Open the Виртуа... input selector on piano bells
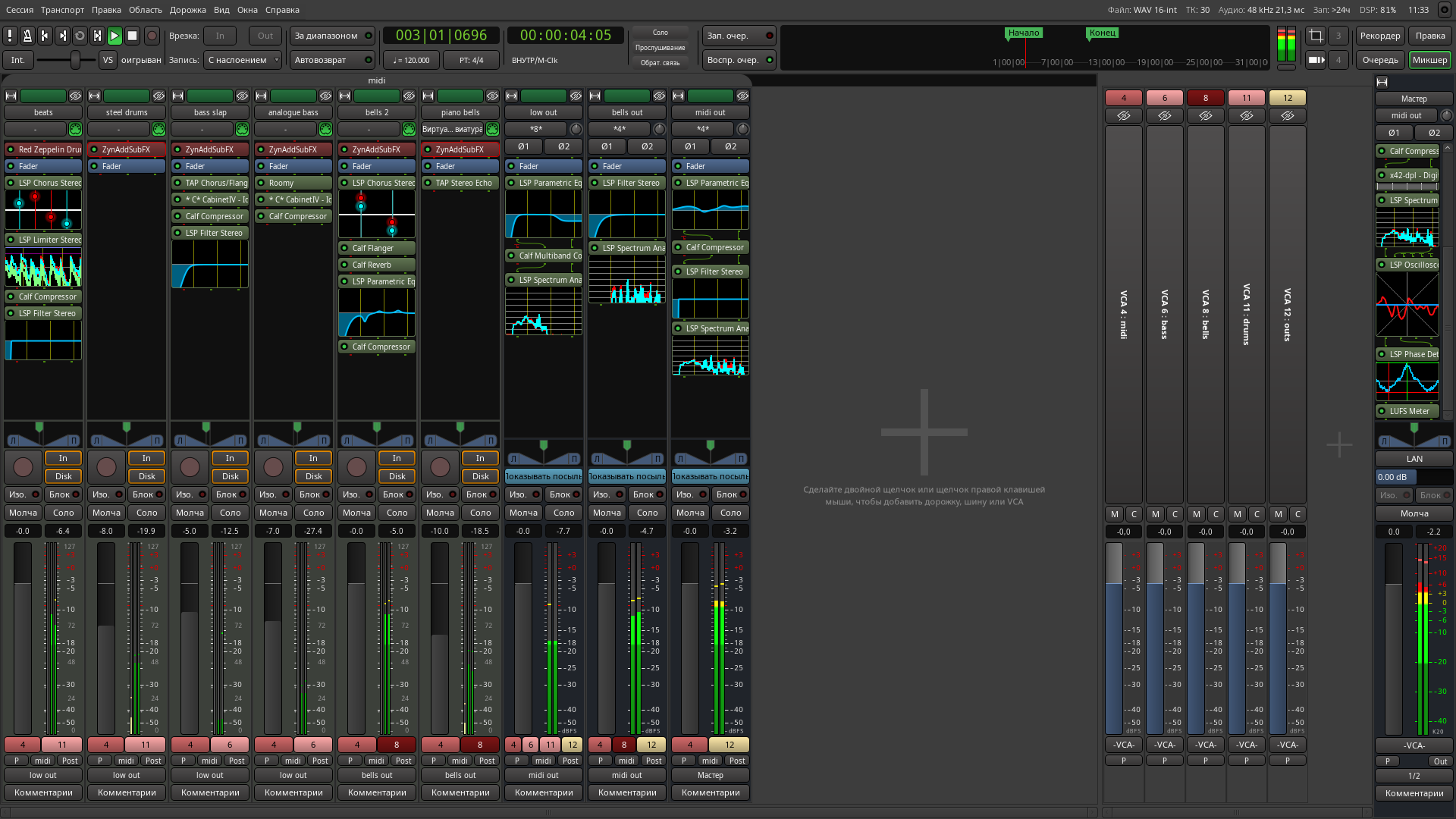 tap(452, 129)
